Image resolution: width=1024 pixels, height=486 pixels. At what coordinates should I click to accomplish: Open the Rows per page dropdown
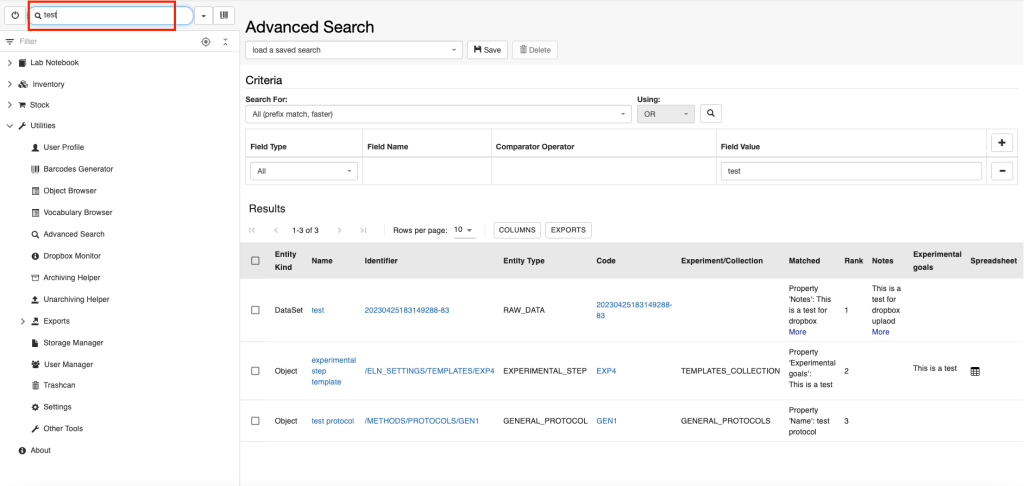(x=464, y=230)
